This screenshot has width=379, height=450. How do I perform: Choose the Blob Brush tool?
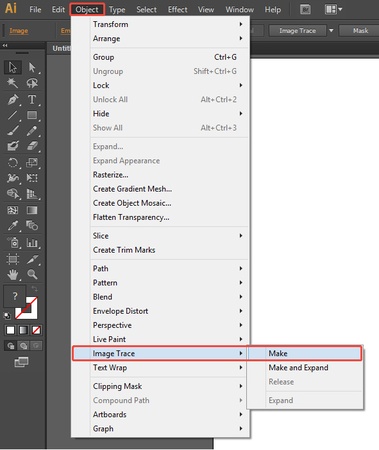pyautogui.click(x=13, y=146)
